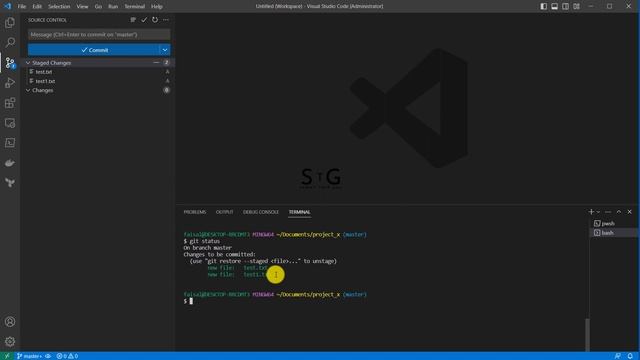Click the Staged Changes count badge

pyautogui.click(x=166, y=62)
